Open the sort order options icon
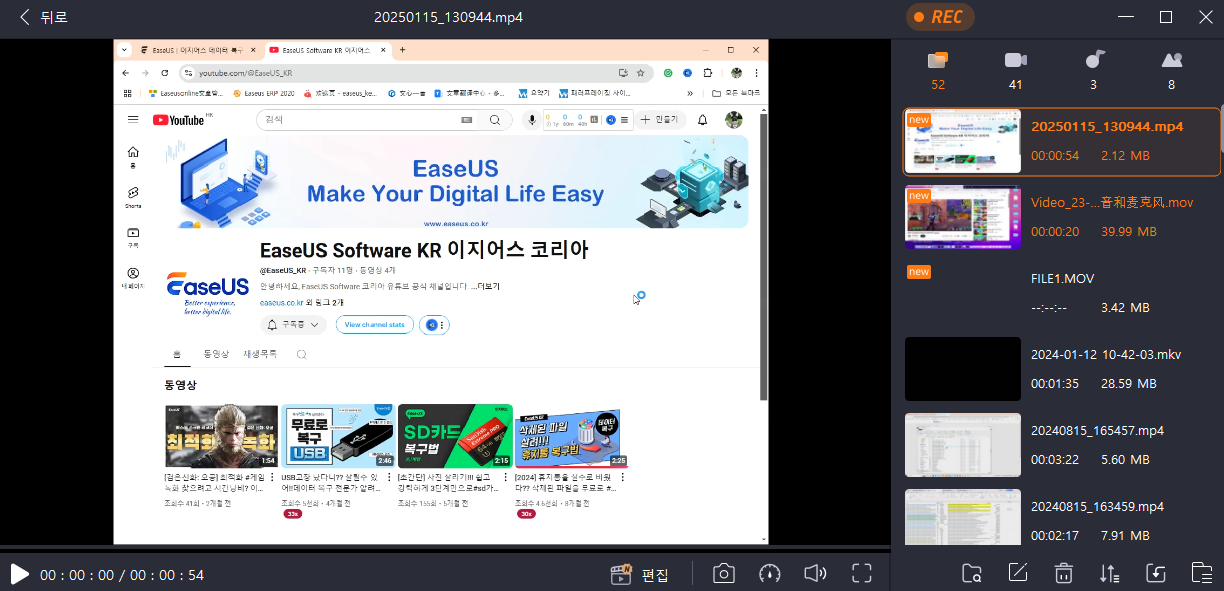 click(1109, 573)
